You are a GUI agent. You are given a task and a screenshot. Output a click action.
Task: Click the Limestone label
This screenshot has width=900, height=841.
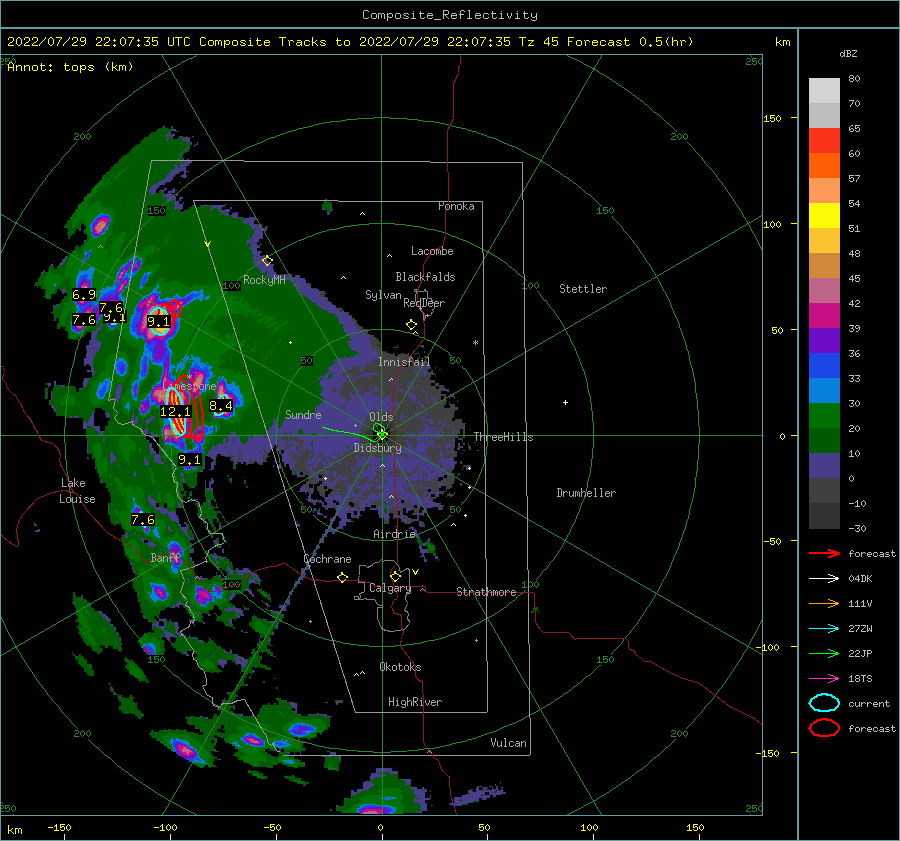click(189, 386)
